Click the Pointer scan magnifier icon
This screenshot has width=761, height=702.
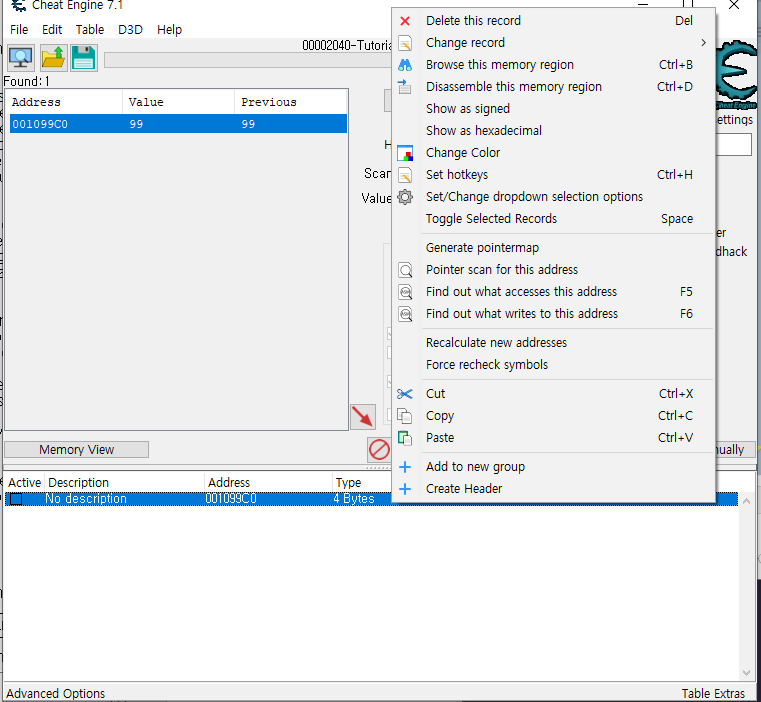point(405,270)
